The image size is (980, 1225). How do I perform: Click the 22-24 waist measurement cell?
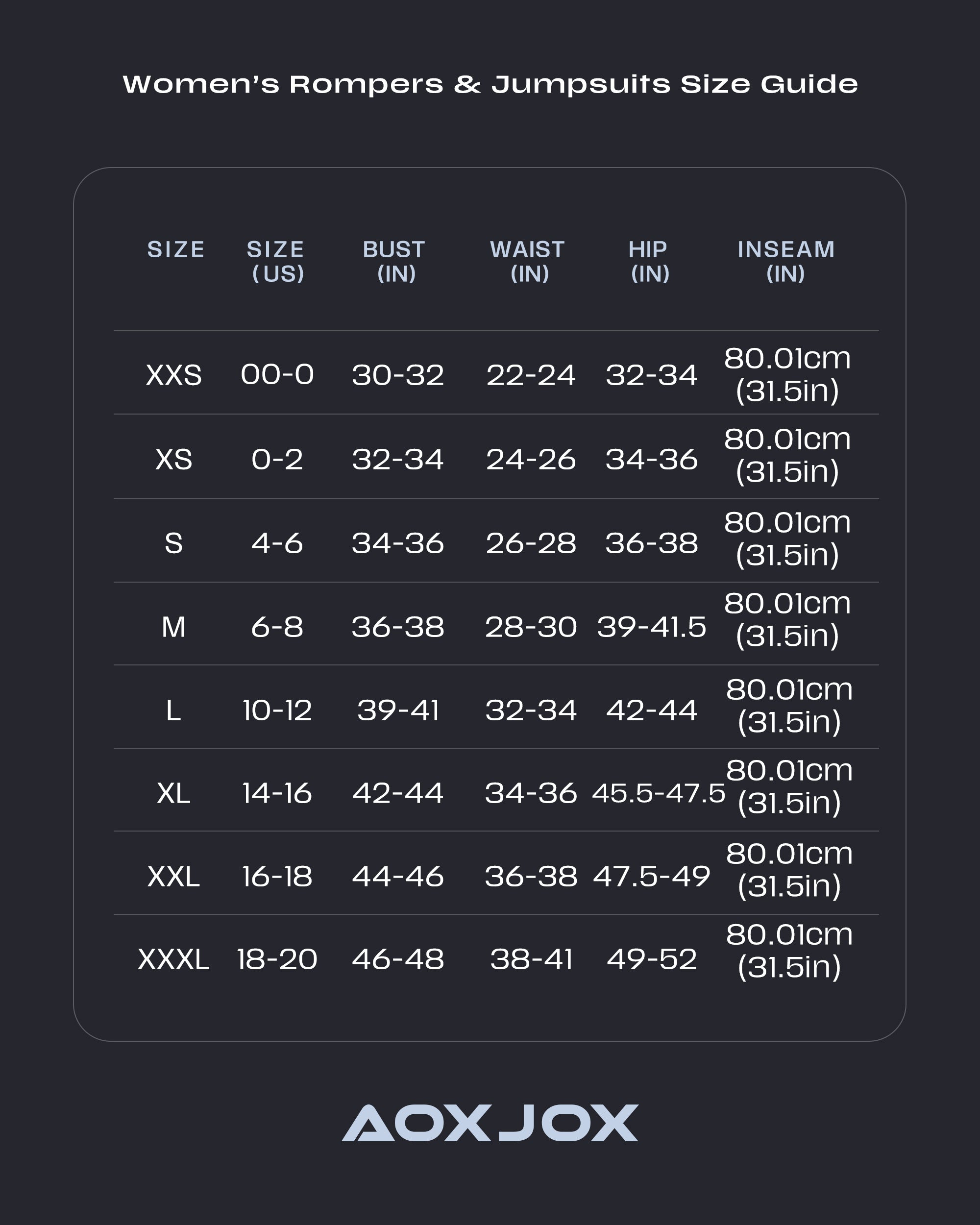pyautogui.click(x=531, y=375)
